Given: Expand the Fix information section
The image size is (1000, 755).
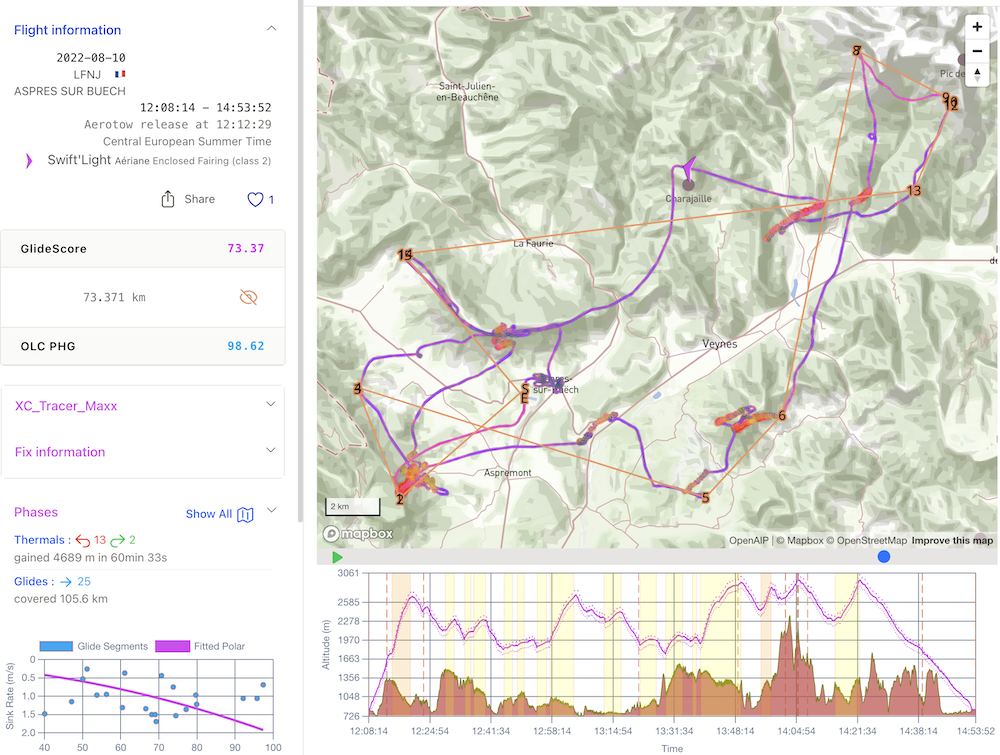Looking at the screenshot, I should (271, 451).
